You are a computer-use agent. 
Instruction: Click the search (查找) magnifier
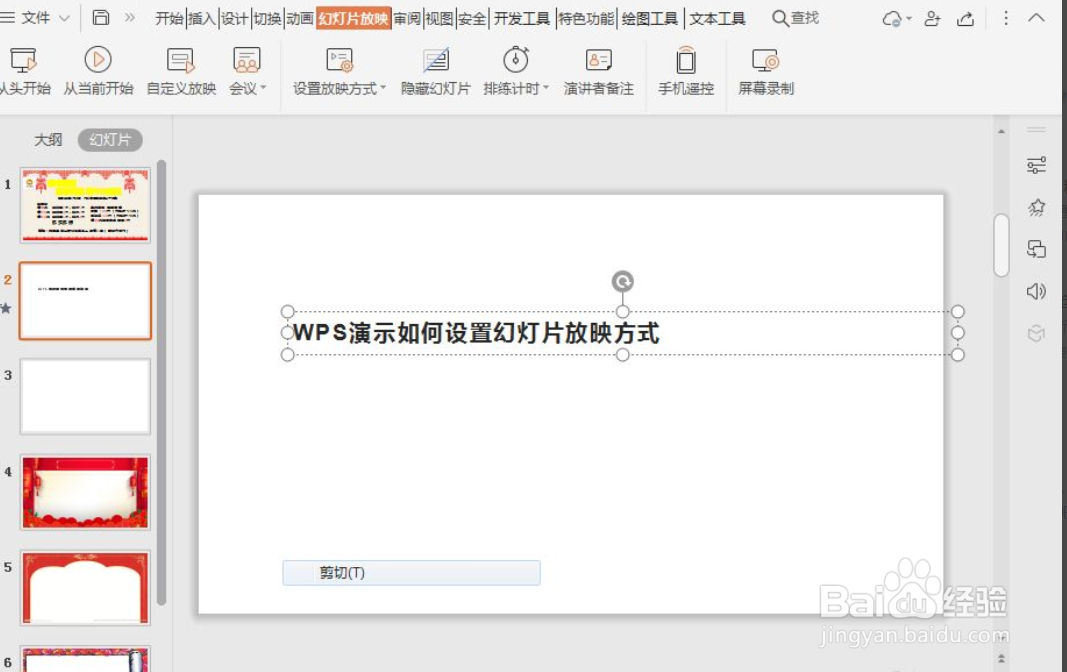coord(780,18)
